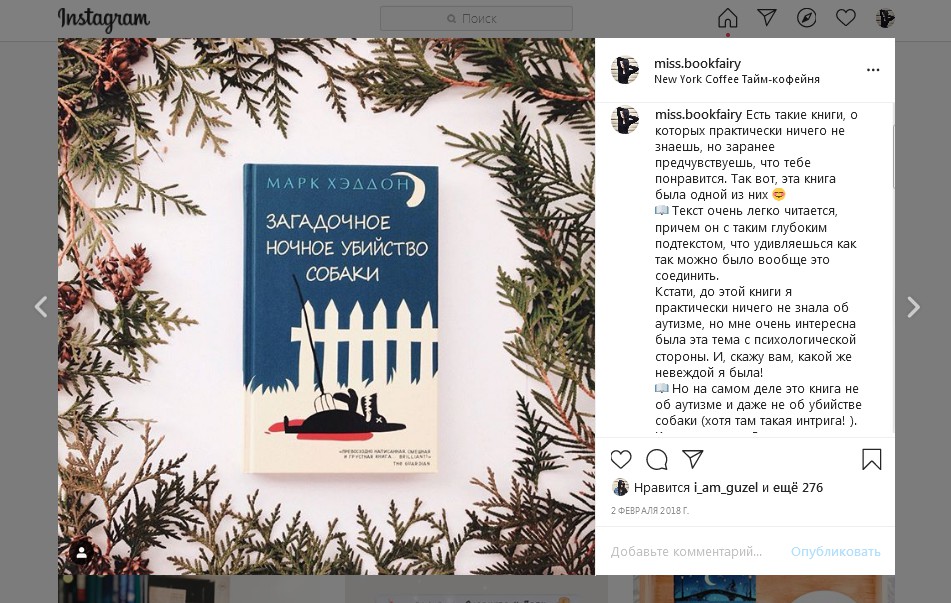Open the Explore compass icon
Image resolution: width=951 pixels, height=603 pixels.
pyautogui.click(x=806, y=18)
